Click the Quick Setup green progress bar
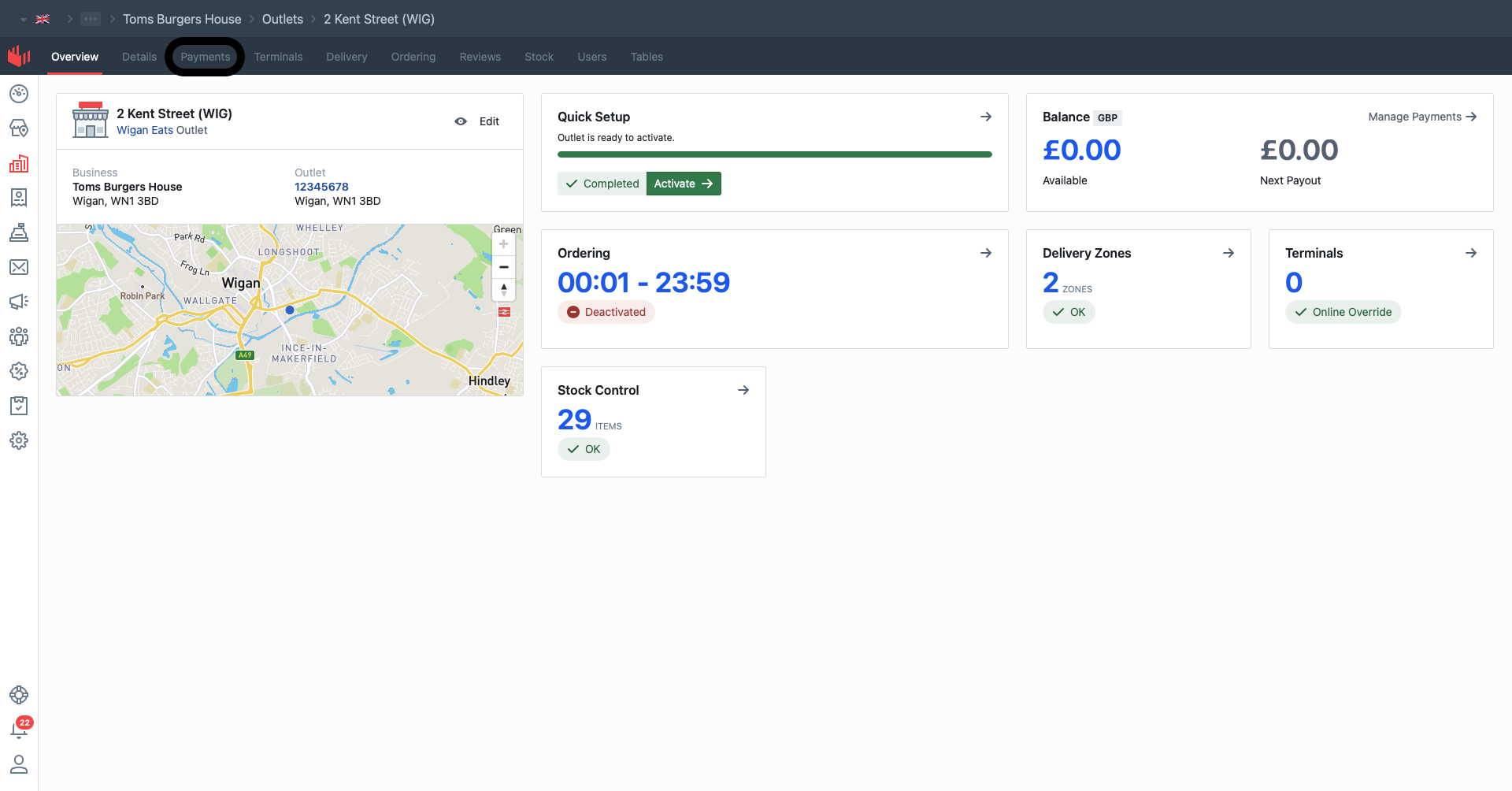The image size is (1512, 791). pos(775,154)
